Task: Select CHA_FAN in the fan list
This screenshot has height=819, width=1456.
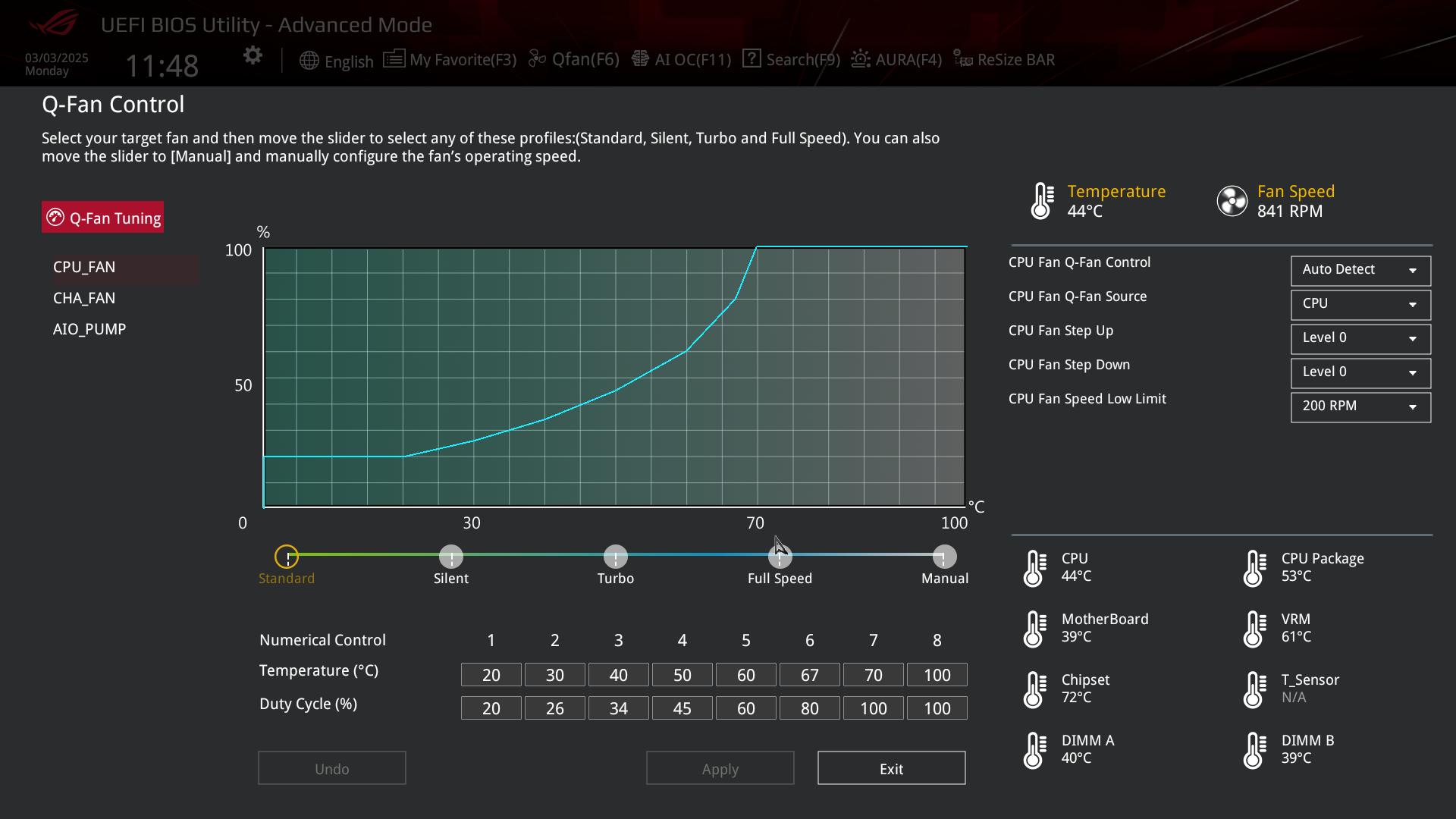Action: pos(84,298)
